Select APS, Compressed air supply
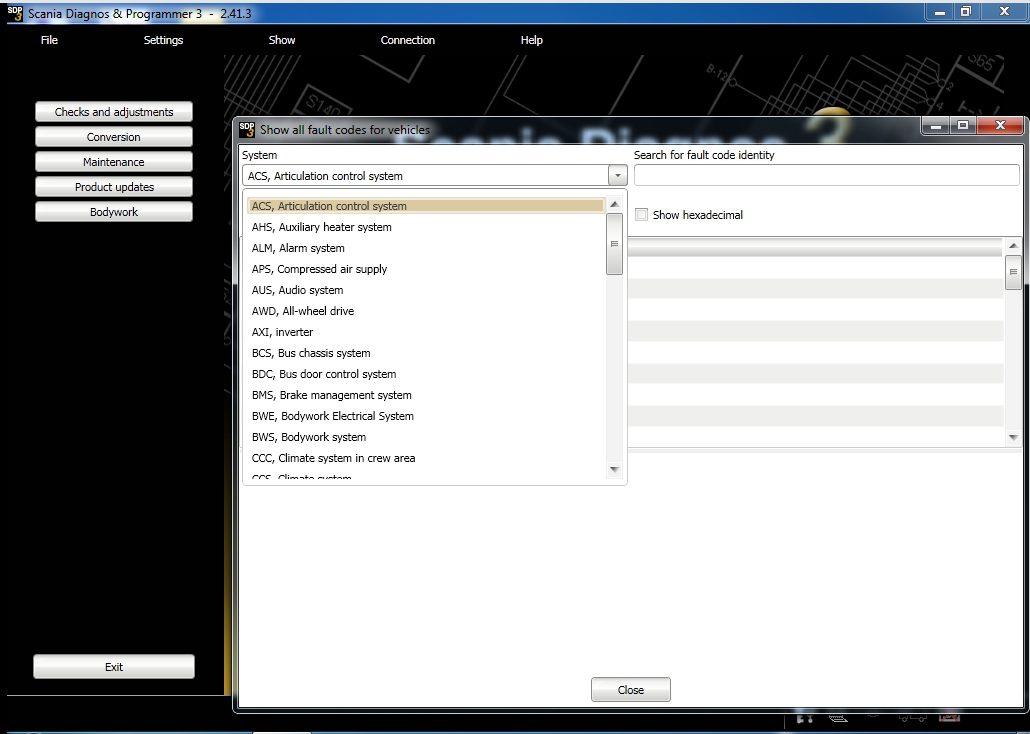Image resolution: width=1030 pixels, height=734 pixels. [426, 269]
